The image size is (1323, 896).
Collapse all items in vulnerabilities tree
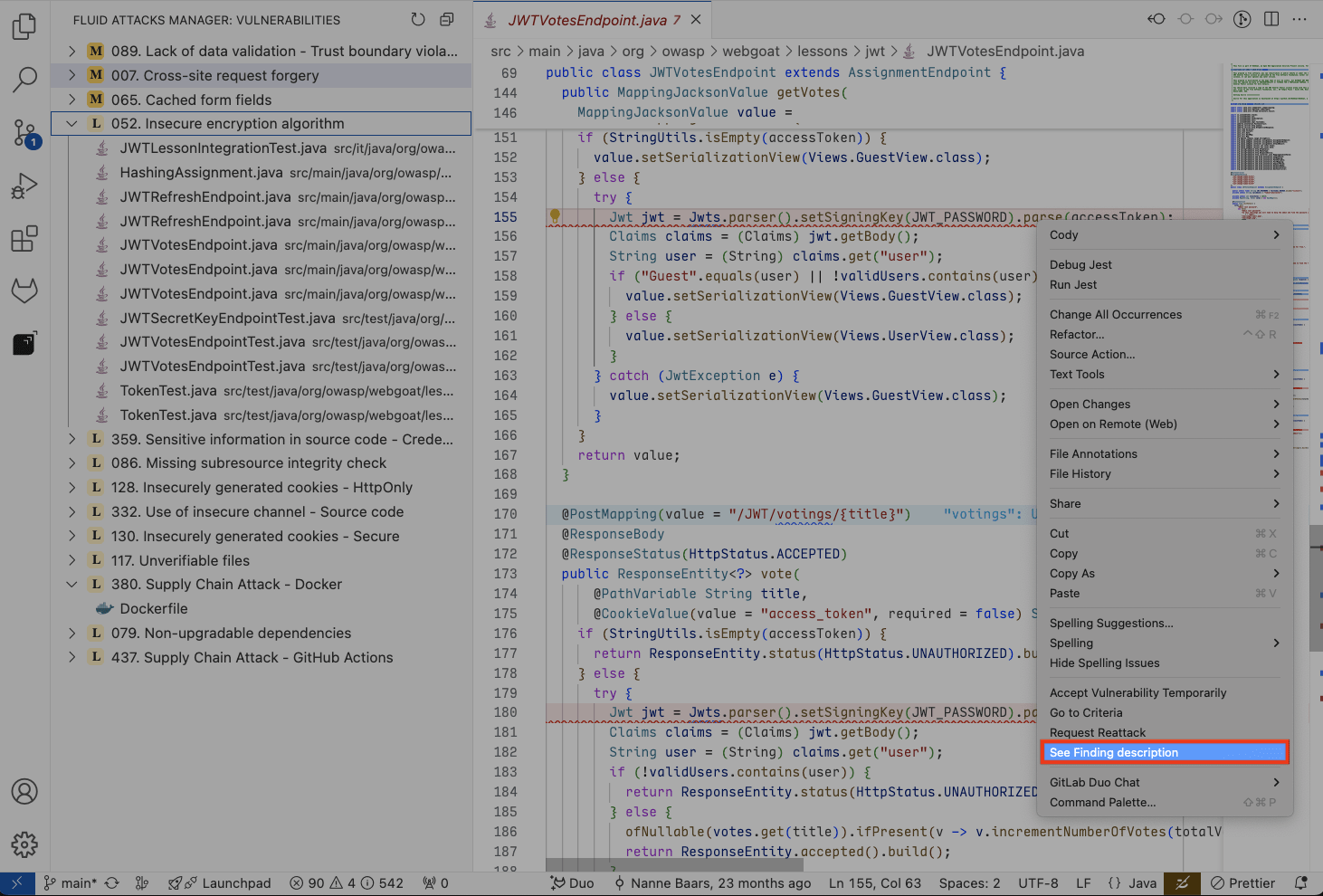[447, 19]
